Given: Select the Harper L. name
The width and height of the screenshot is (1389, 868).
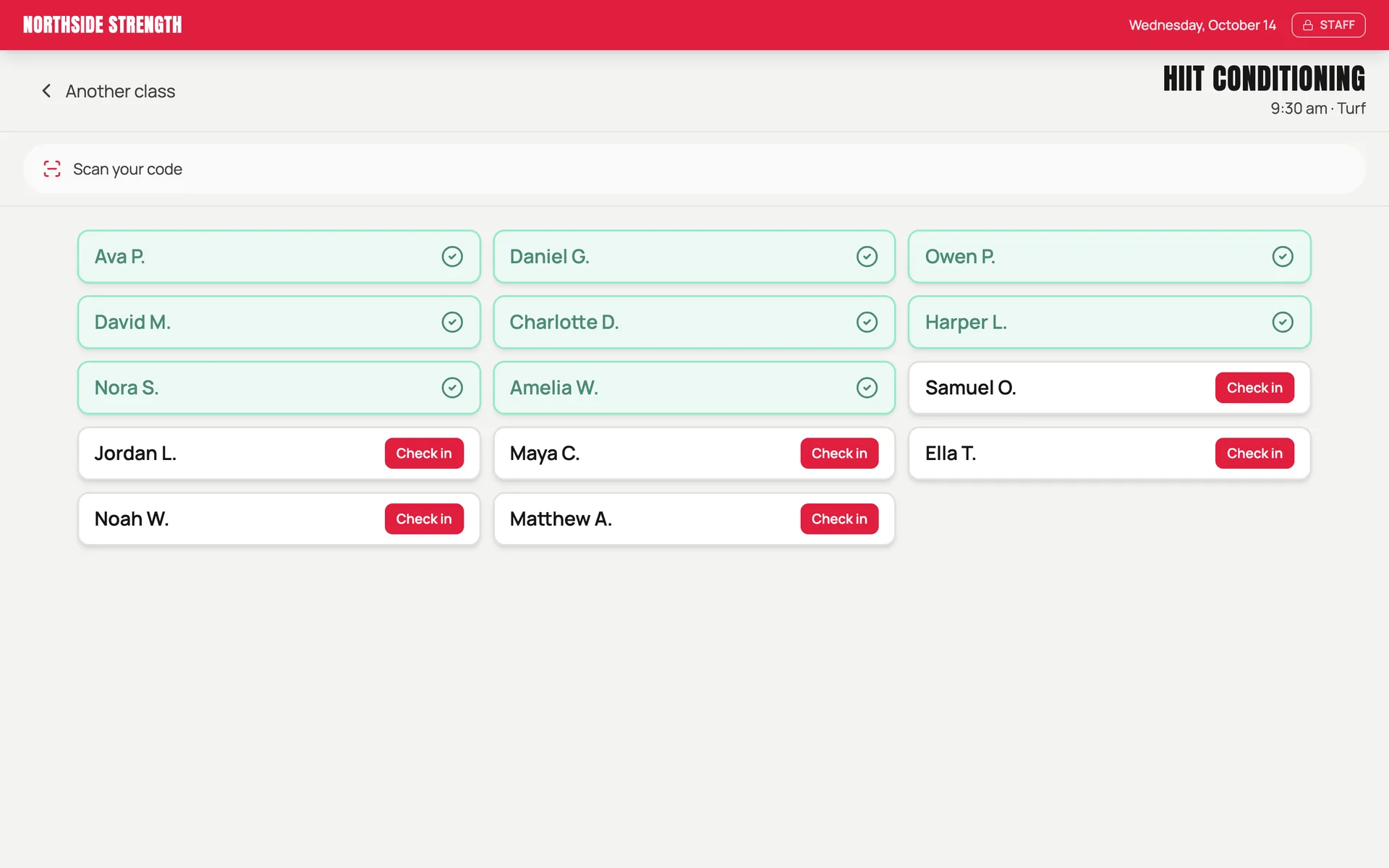Looking at the screenshot, I should [966, 322].
